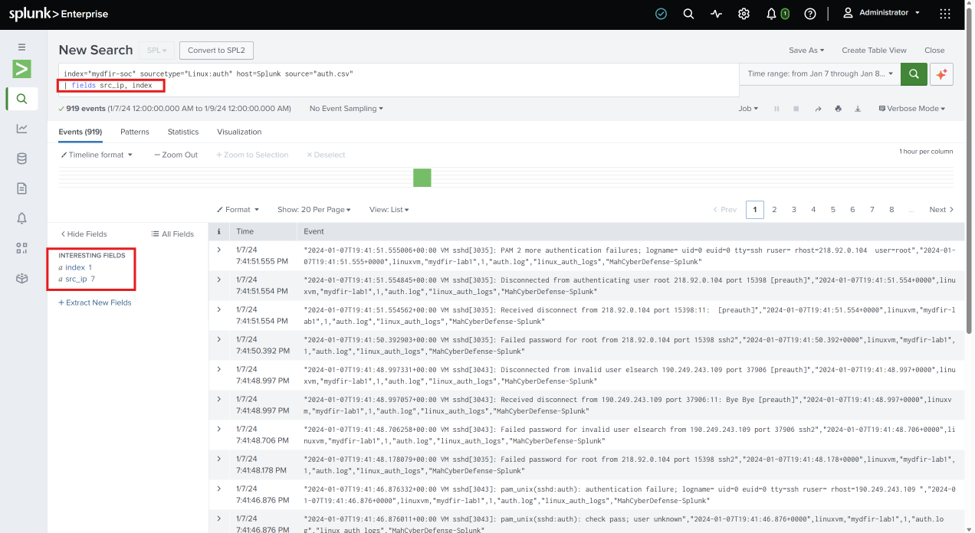Open the Verbose Mode dropdown
This screenshot has width=975, height=533.
coord(912,108)
